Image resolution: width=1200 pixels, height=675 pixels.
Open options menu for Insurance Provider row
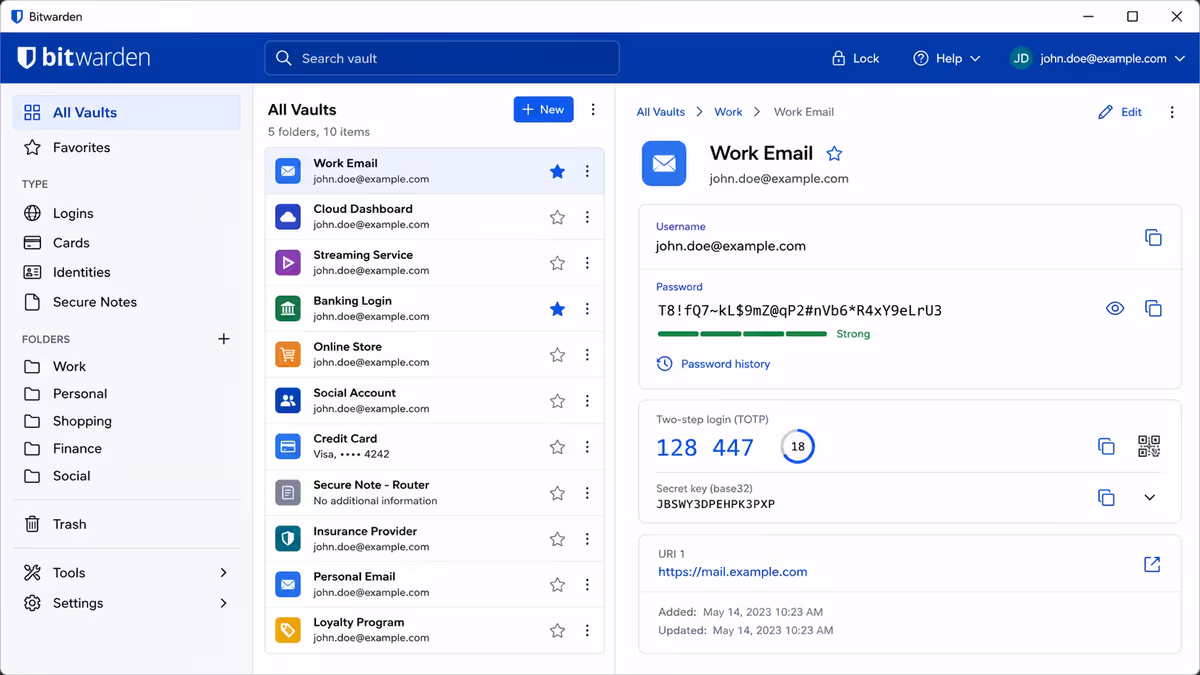[x=587, y=539]
